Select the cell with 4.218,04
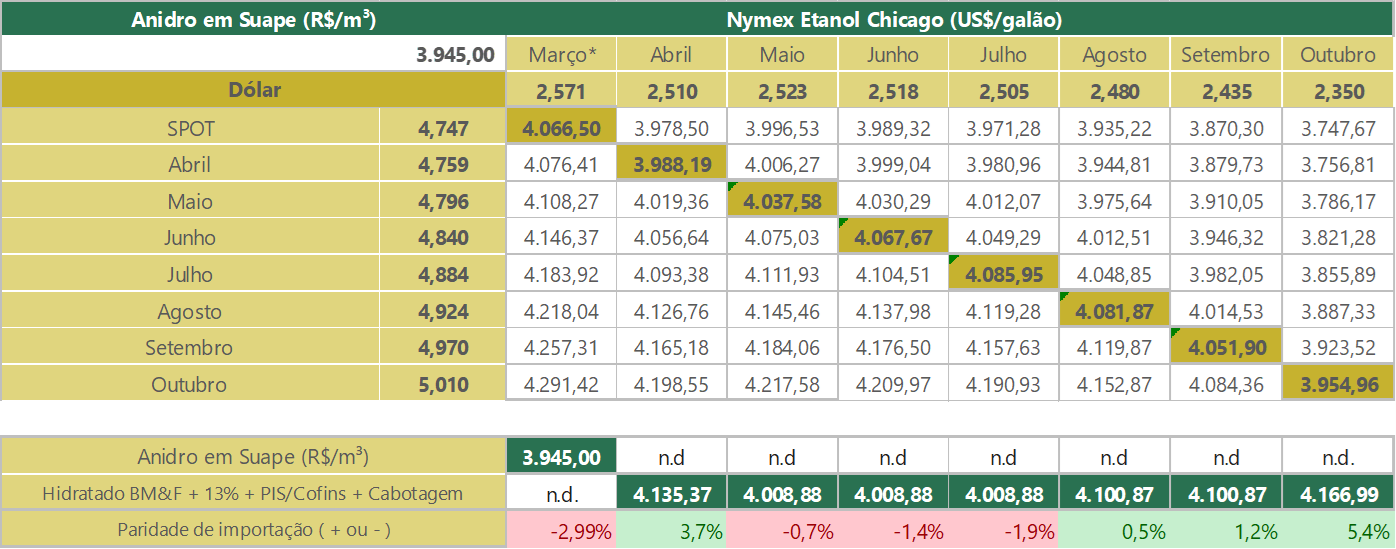The height and width of the screenshot is (549, 1396). click(561, 312)
